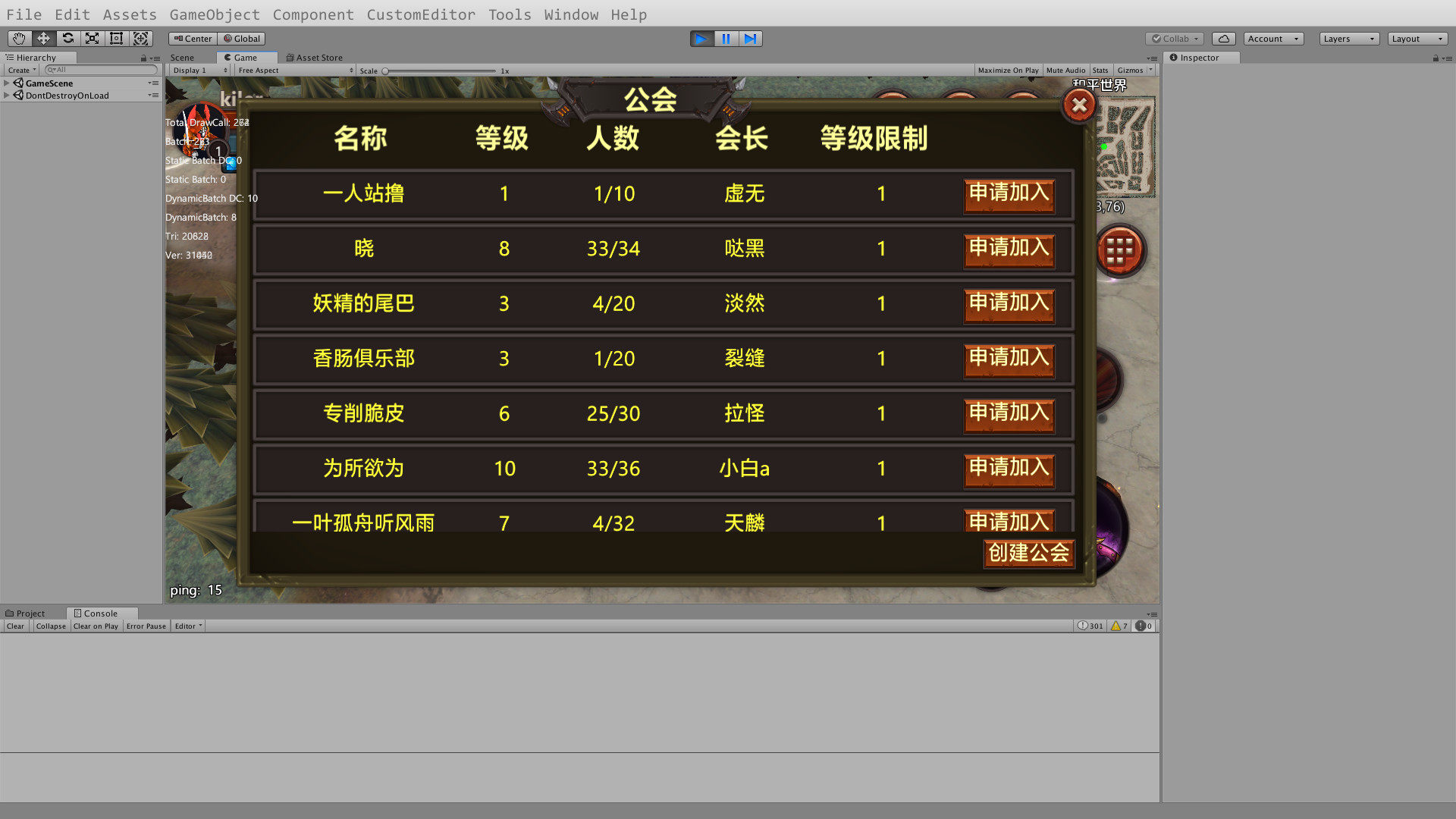Click the Step frame button
Screen dimensions: 1456x819
pos(750,39)
